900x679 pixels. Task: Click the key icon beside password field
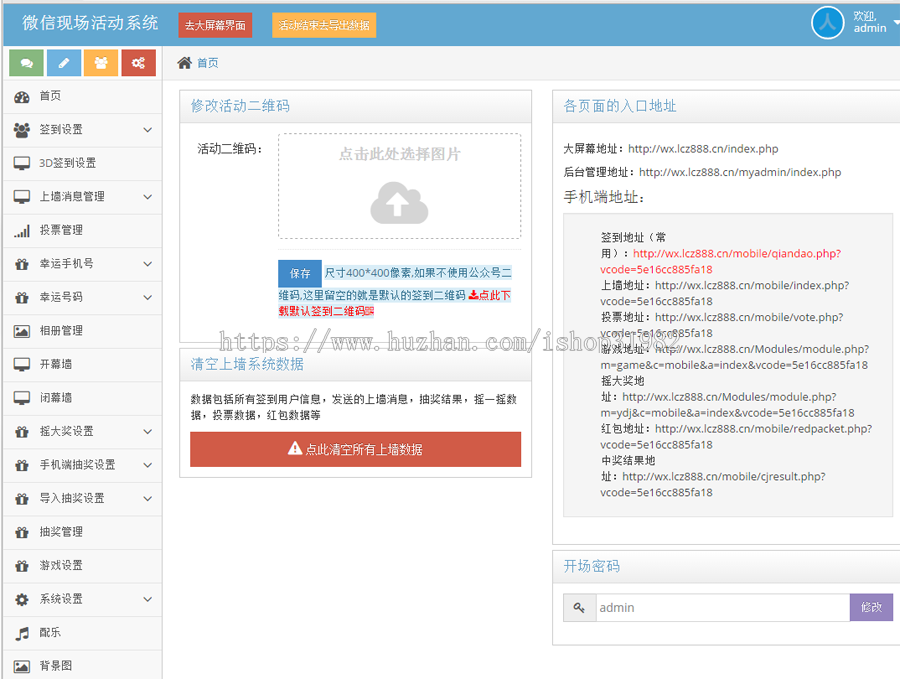pos(580,607)
